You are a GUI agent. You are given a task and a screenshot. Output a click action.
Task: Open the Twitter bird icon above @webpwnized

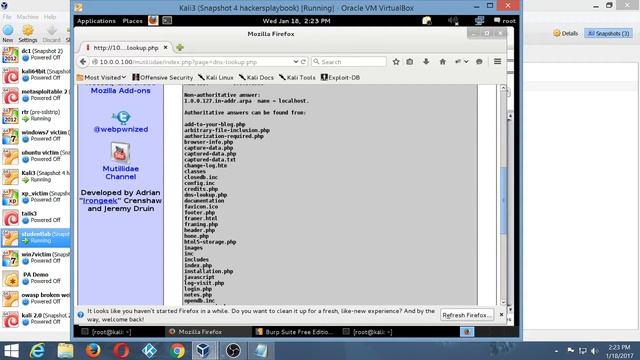pyautogui.click(x=121, y=118)
